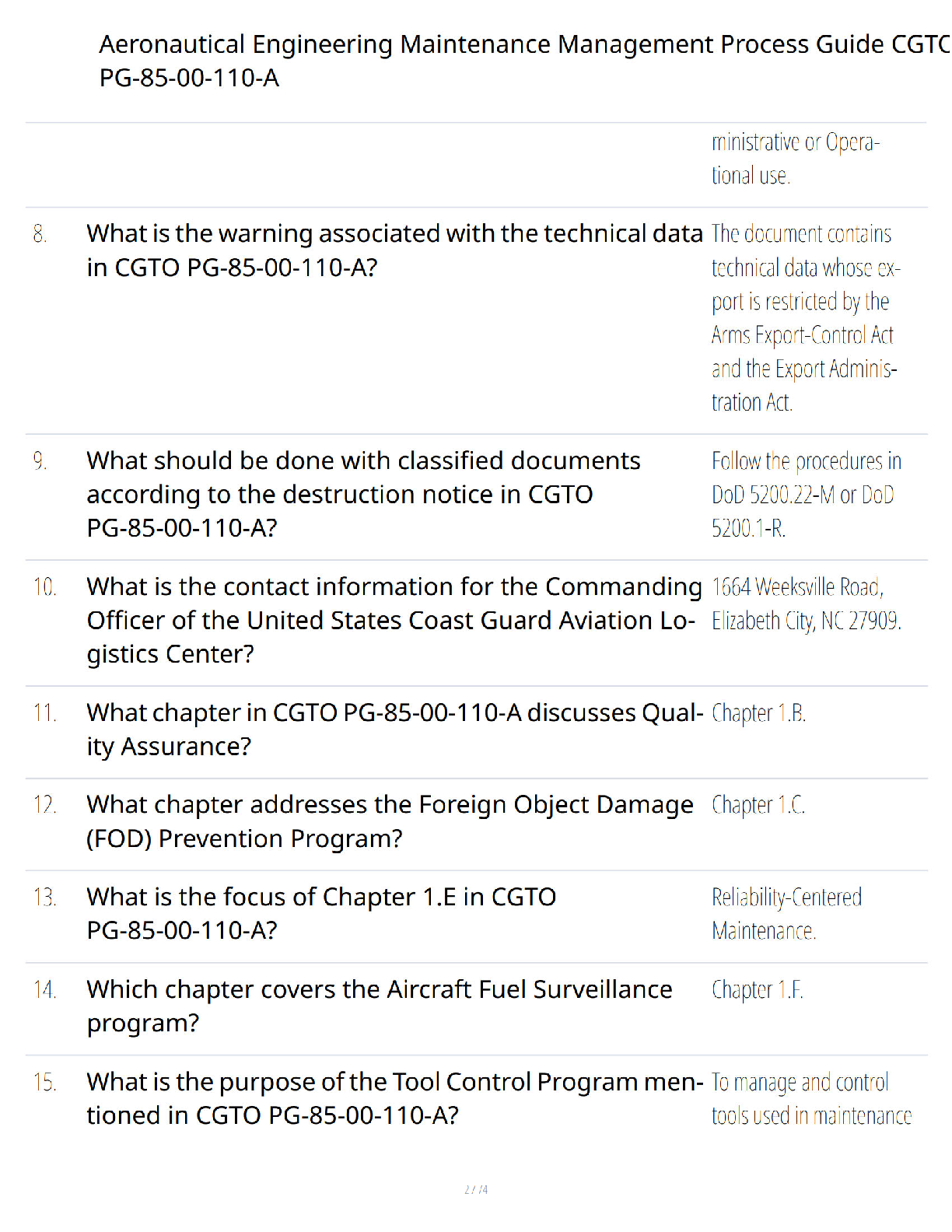Click the row number 10 label
The image size is (952, 1232).
44,587
